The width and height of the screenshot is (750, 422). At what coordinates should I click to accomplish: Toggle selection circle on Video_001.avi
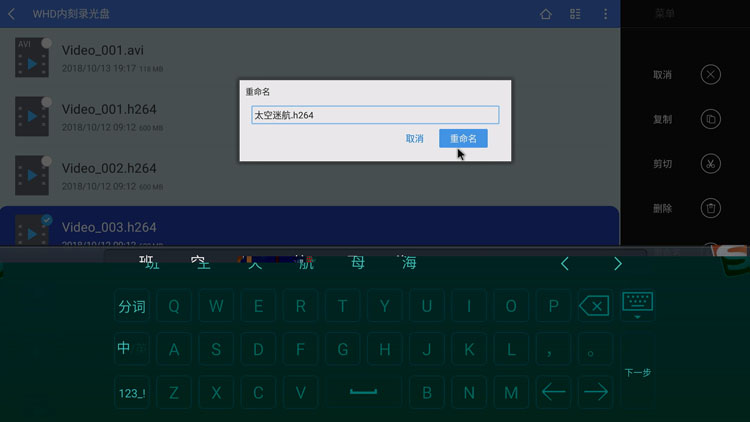46,44
